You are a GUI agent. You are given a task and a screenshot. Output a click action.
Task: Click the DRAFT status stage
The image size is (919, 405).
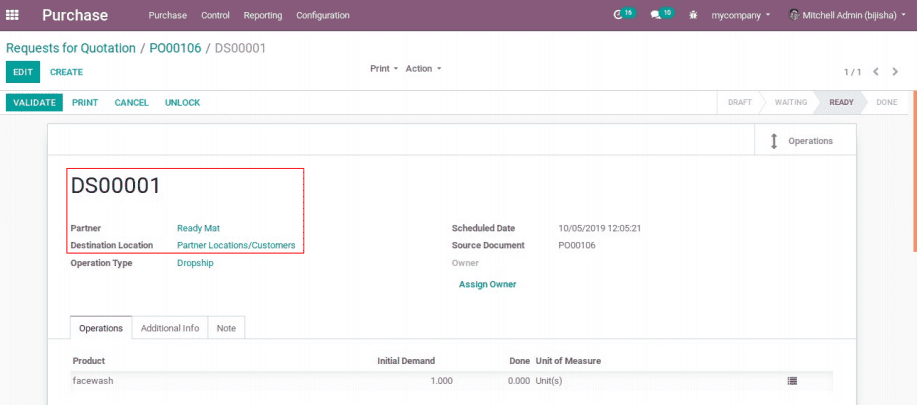point(740,102)
